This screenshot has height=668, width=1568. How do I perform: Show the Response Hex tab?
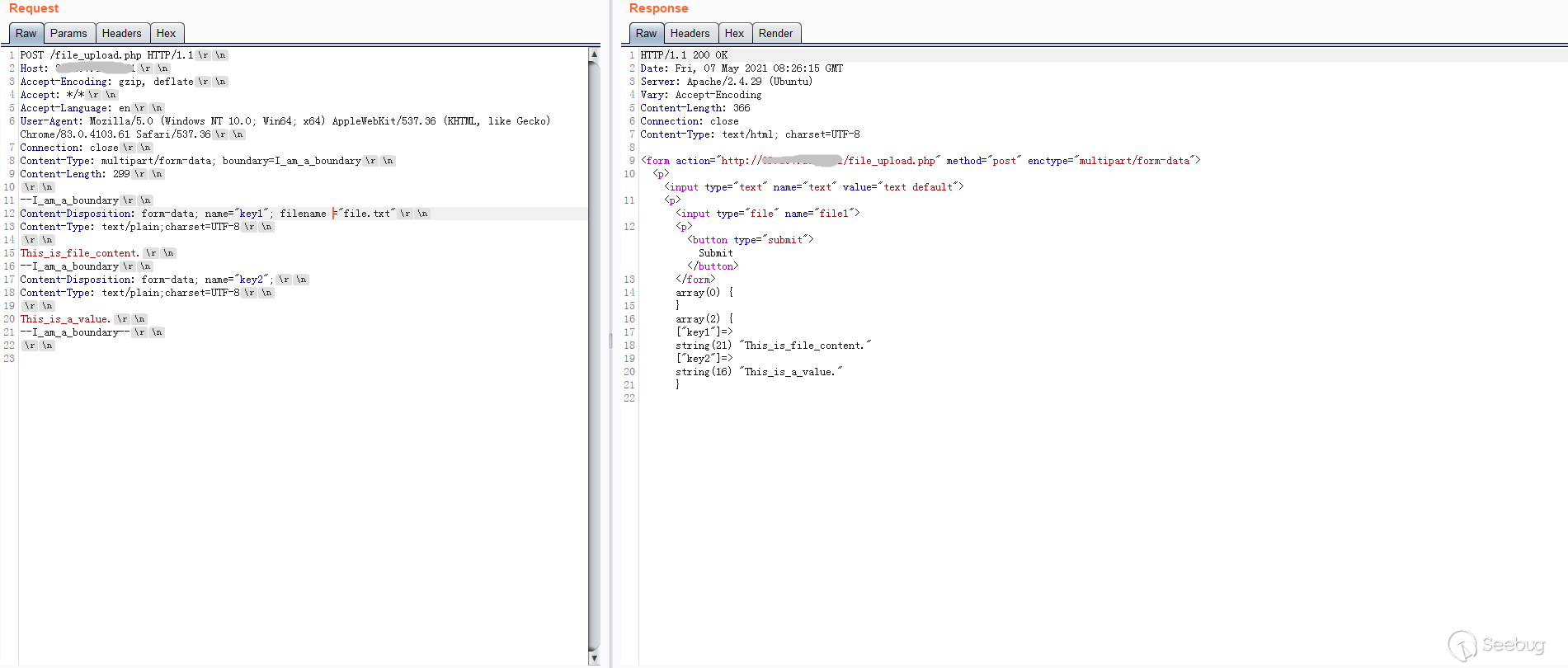(734, 33)
